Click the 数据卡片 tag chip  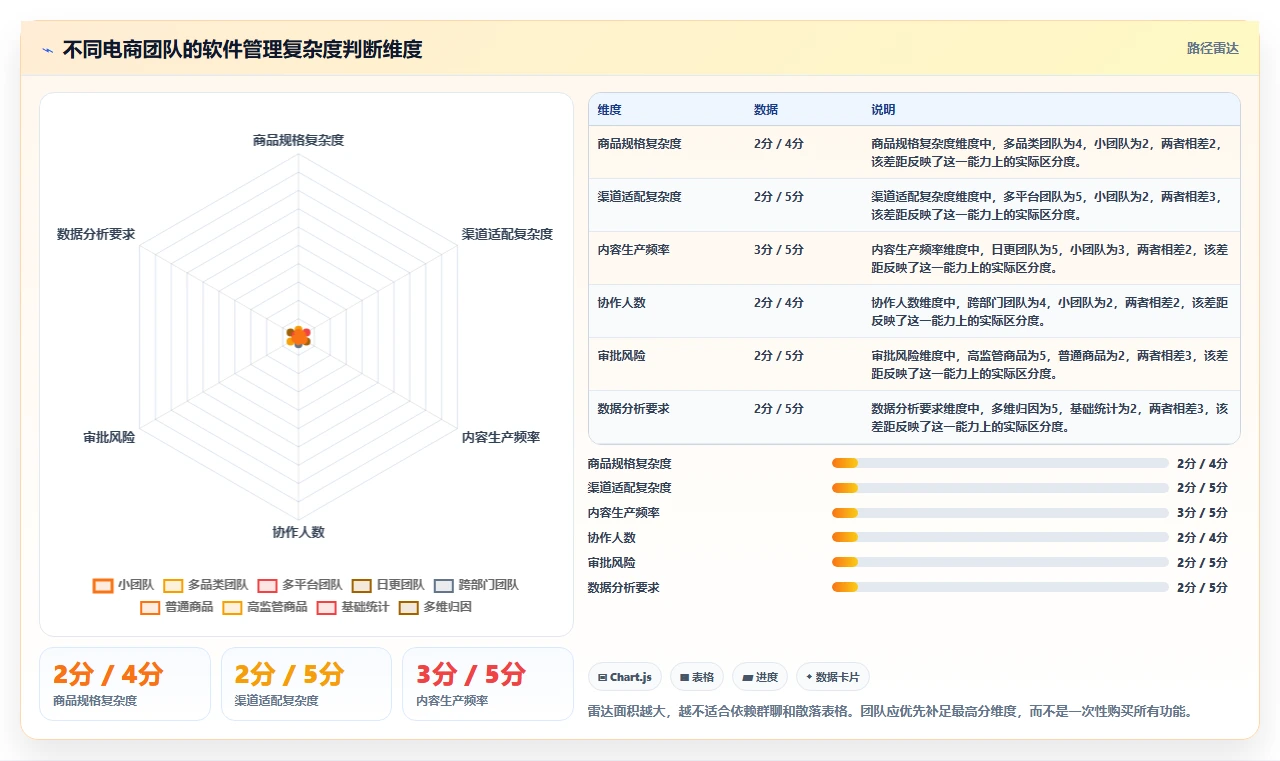tap(832, 677)
